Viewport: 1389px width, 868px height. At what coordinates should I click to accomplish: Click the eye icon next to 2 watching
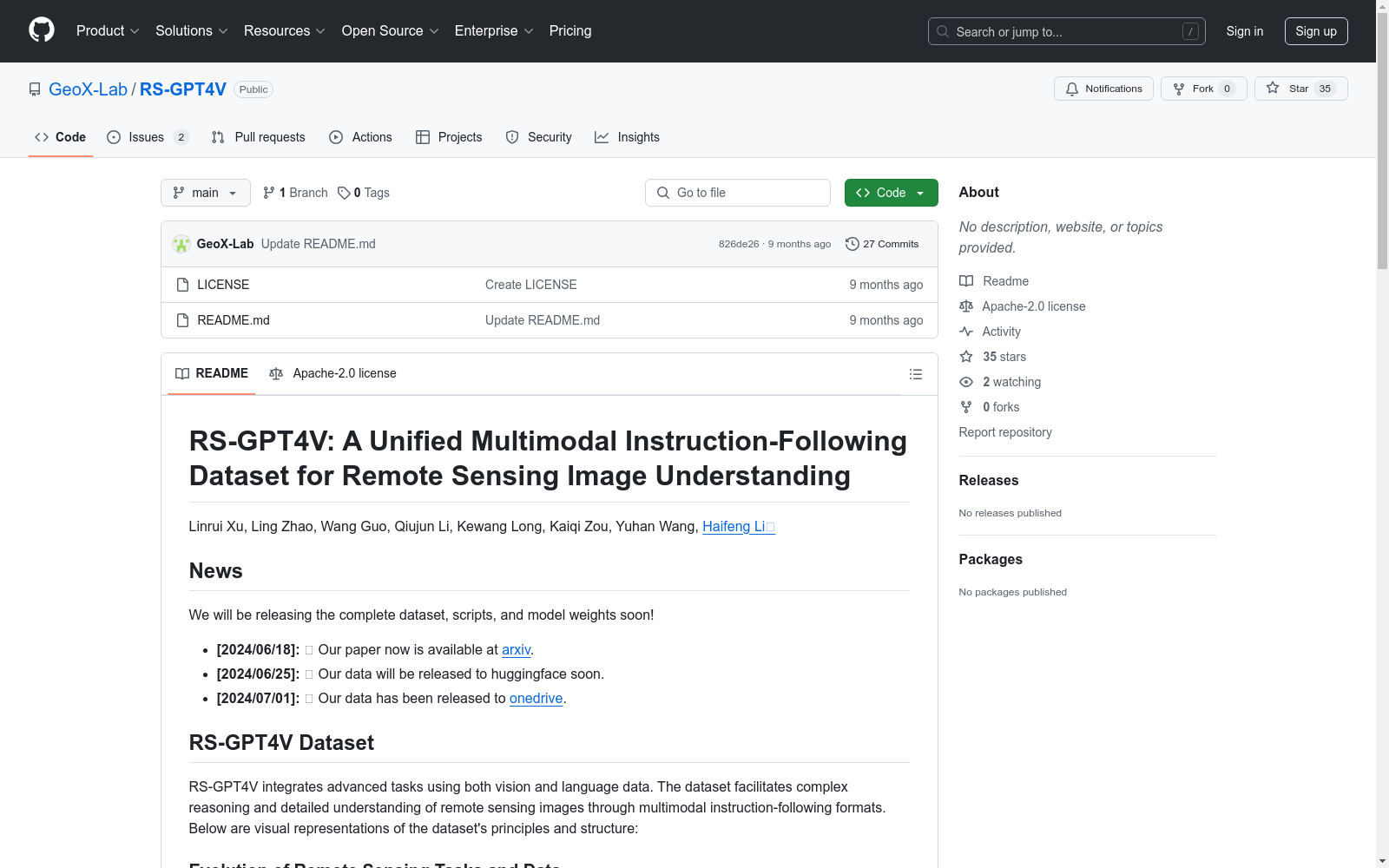(966, 382)
